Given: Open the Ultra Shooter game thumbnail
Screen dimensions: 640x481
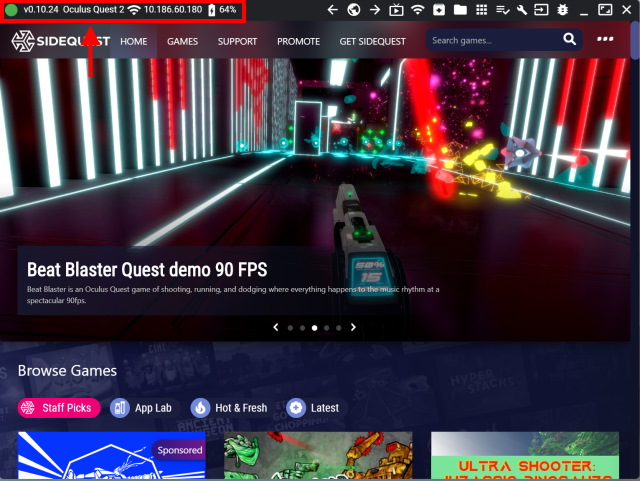Looking at the screenshot, I should point(525,455).
